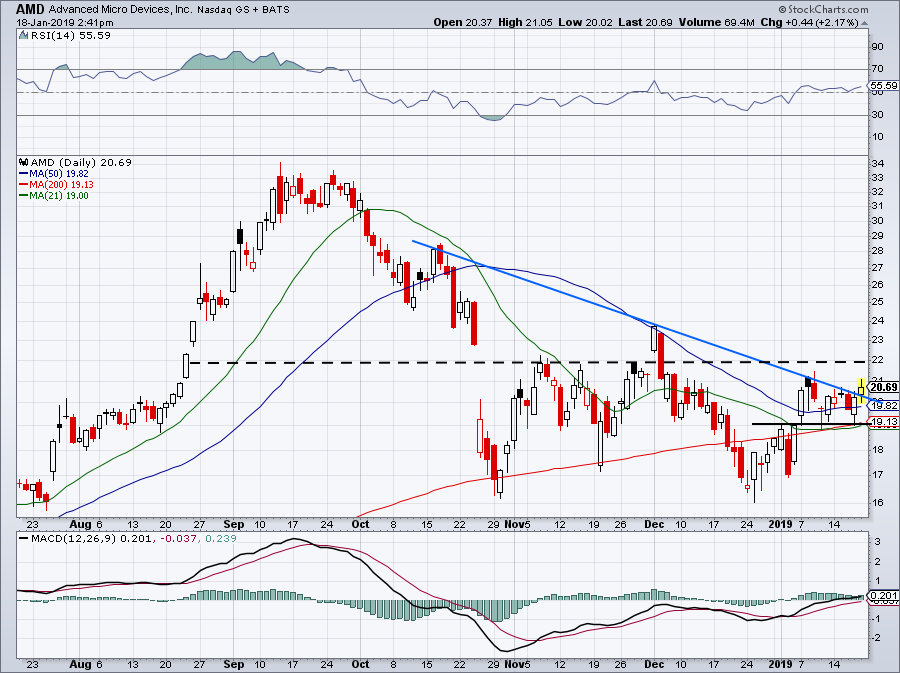Image resolution: width=900 pixels, height=673 pixels.
Task: Click the AMD (Daily) 20.69 legend label
Action: coord(81,162)
